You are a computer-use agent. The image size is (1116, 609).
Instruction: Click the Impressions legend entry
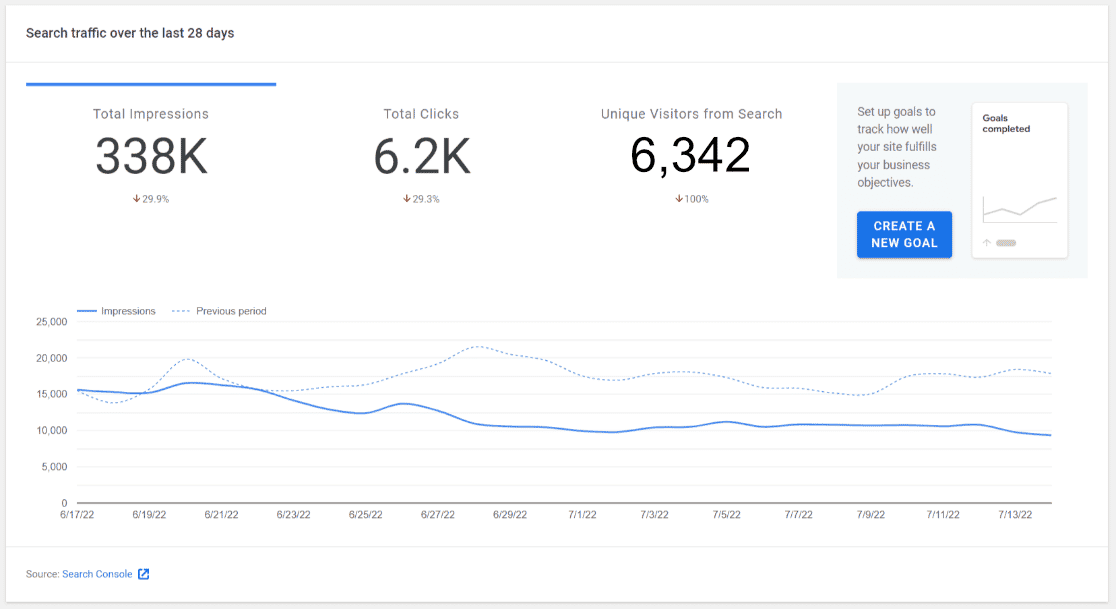pyautogui.click(x=116, y=311)
